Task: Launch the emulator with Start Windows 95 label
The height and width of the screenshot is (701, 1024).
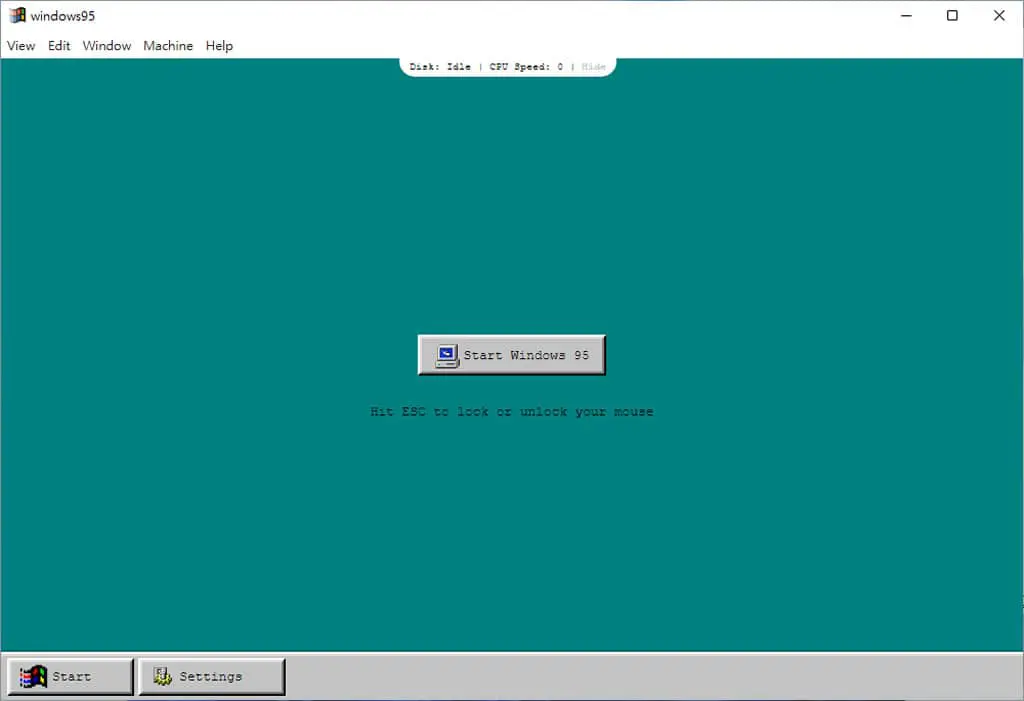Action: pos(526,355)
